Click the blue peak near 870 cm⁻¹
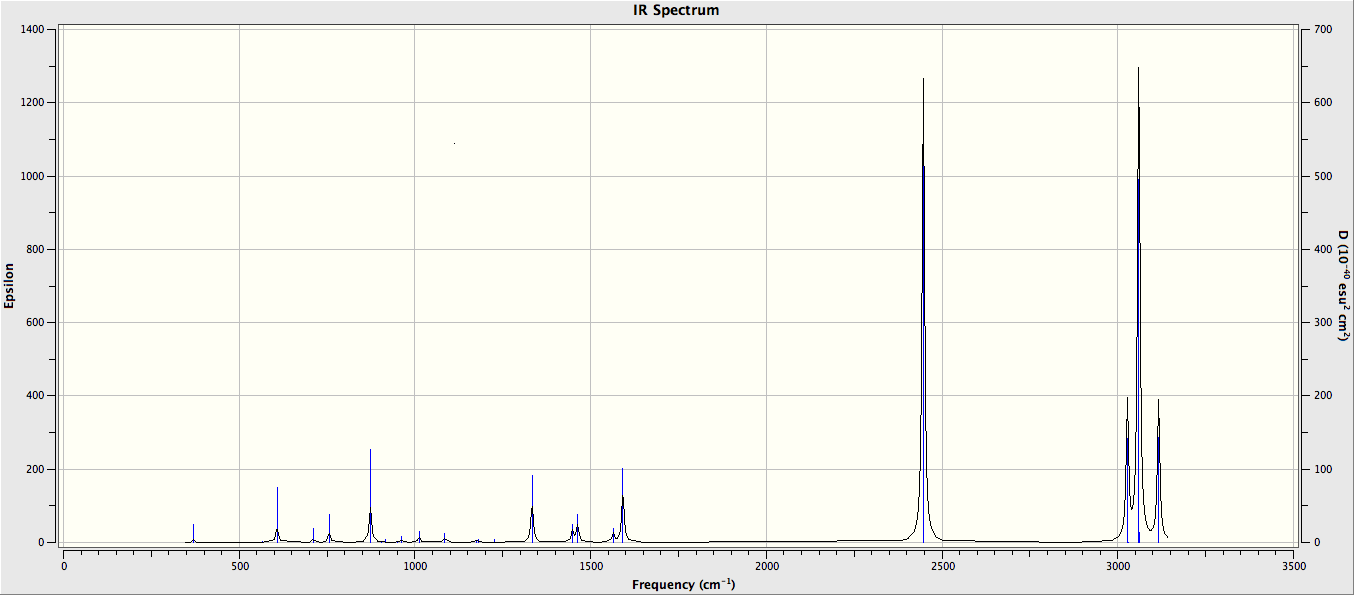This screenshot has width=1354, height=595. tap(370, 496)
